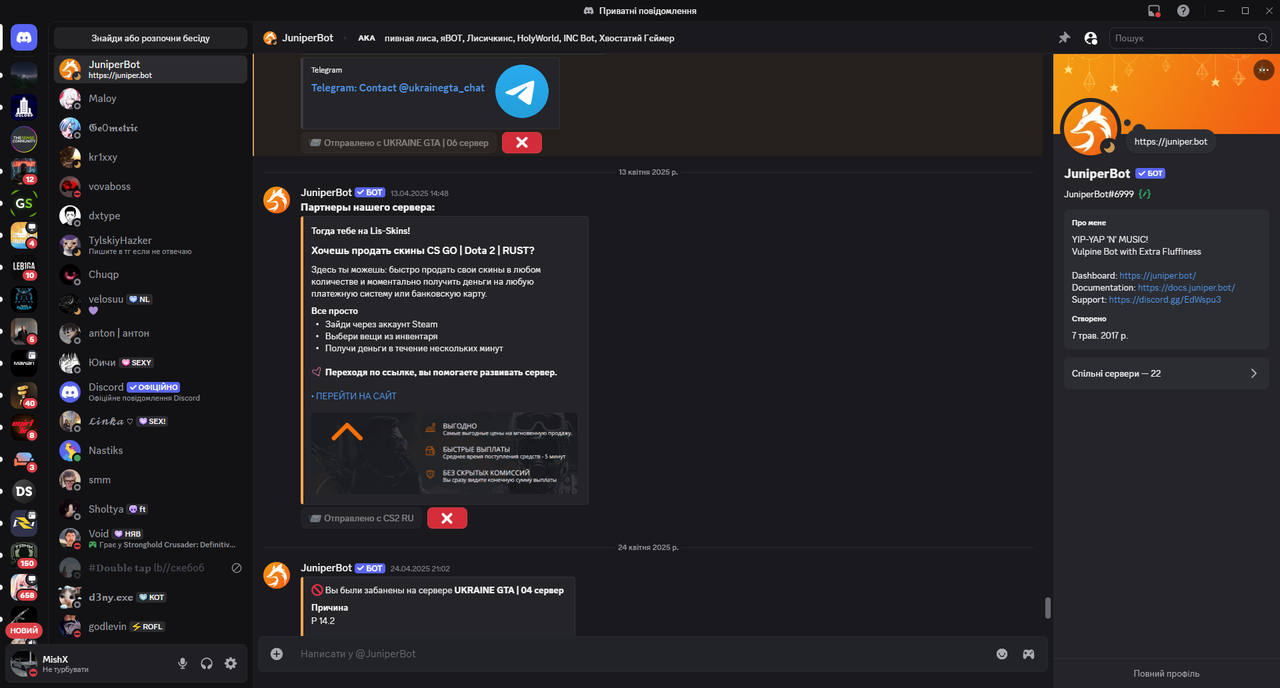Open the Ge0metric conversation
Screen dimensions: 1280x688
pyautogui.click(x=151, y=128)
